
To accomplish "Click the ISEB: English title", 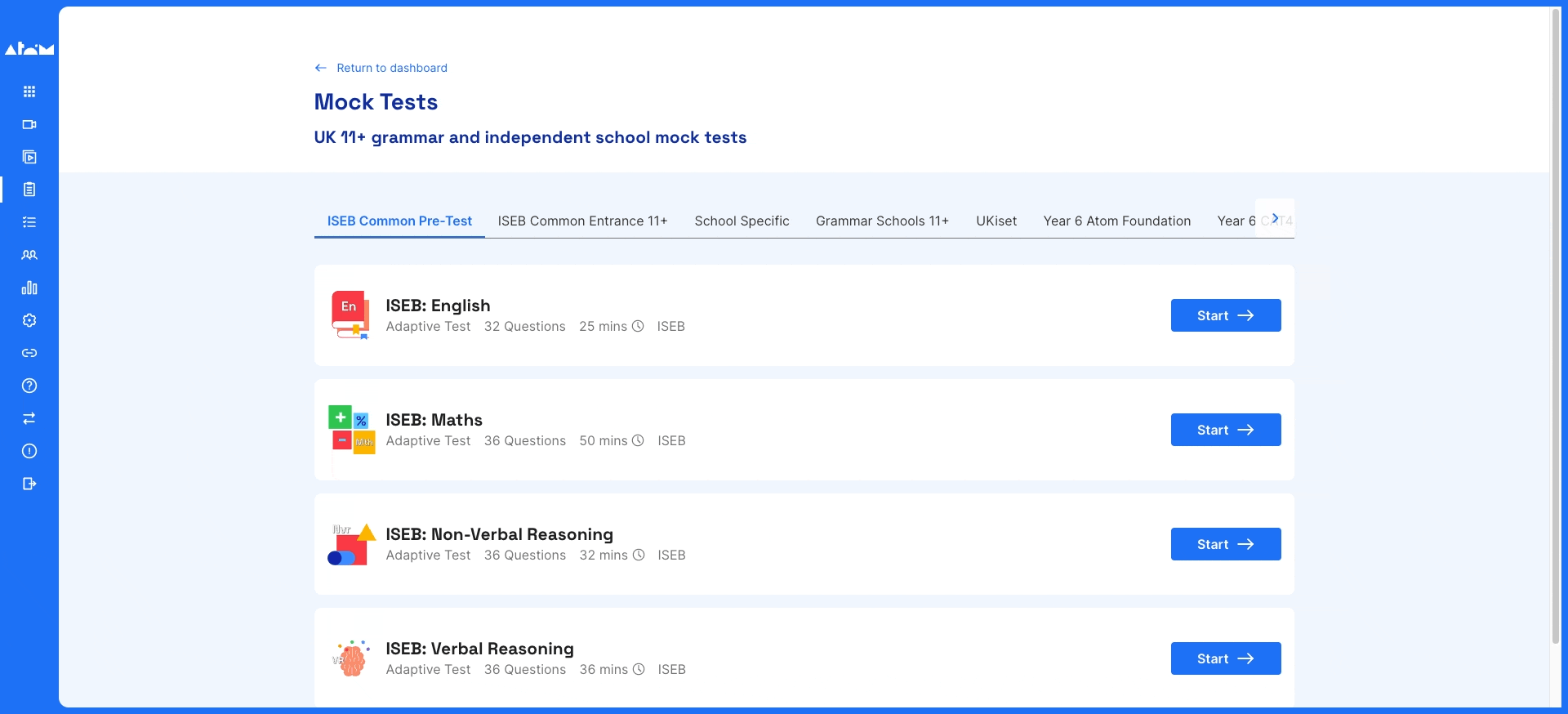I will pos(438,306).
